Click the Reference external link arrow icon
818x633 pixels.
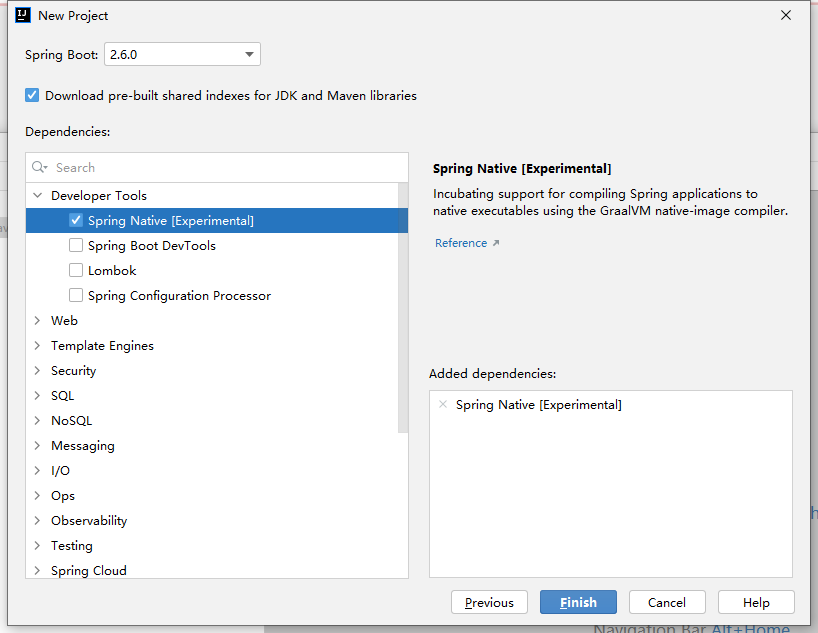496,243
